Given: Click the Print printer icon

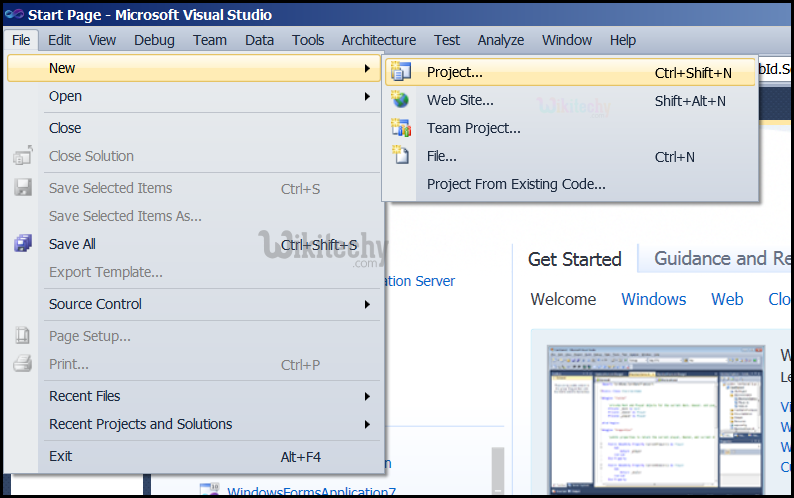Looking at the screenshot, I should click(23, 363).
